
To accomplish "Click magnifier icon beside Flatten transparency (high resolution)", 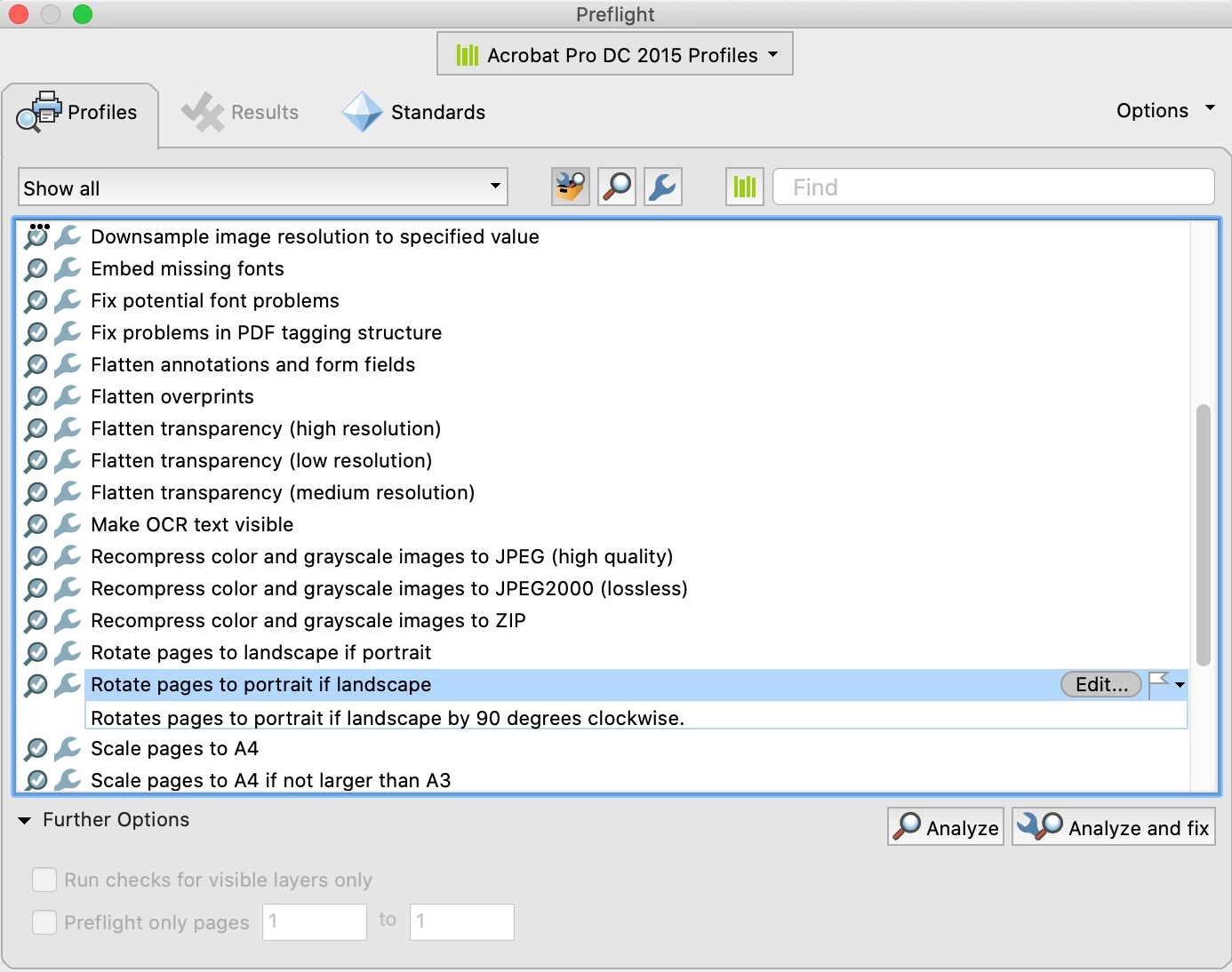I will 36,429.
